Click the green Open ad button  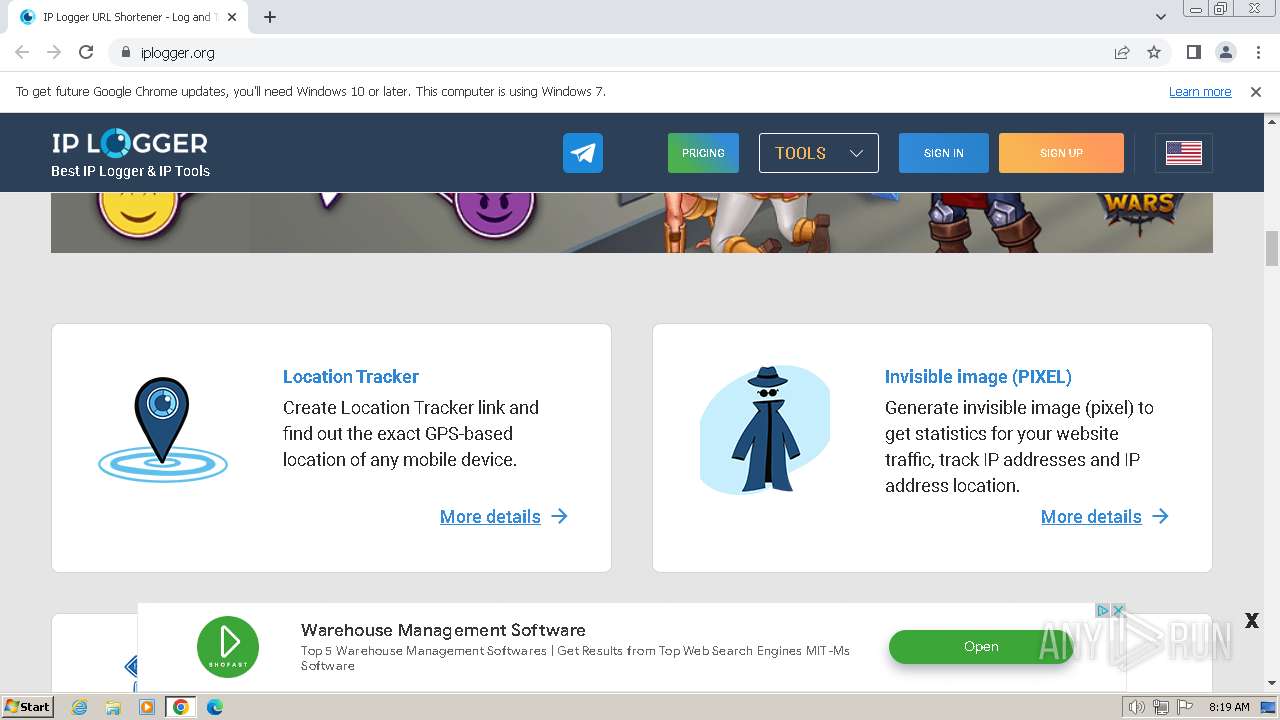(x=981, y=647)
